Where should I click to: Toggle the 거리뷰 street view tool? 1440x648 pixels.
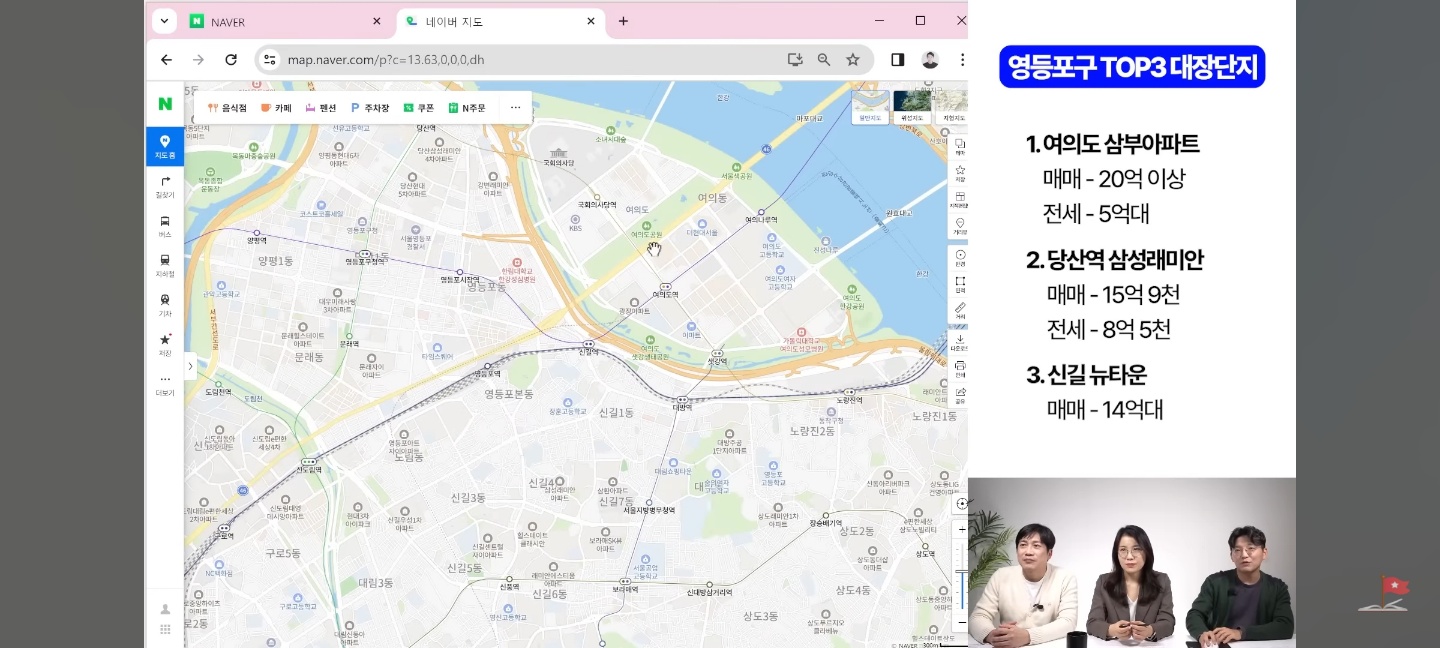(x=960, y=225)
